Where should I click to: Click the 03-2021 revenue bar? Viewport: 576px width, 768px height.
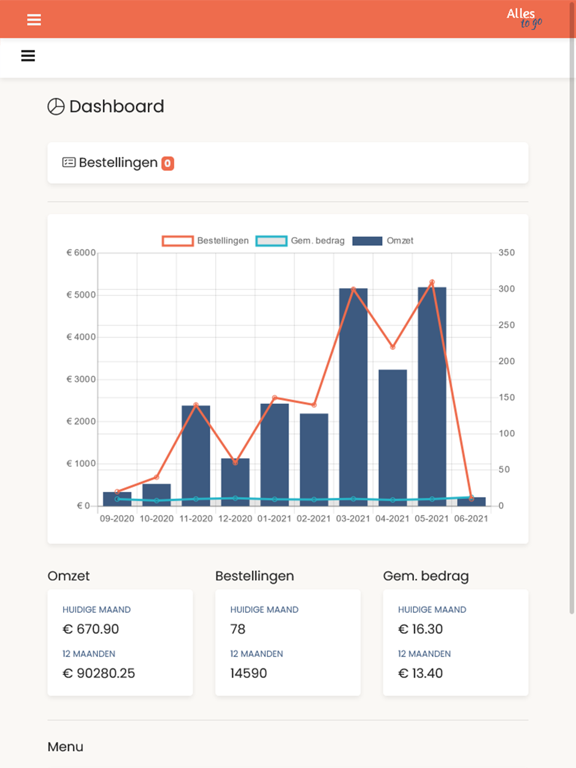(x=353, y=397)
